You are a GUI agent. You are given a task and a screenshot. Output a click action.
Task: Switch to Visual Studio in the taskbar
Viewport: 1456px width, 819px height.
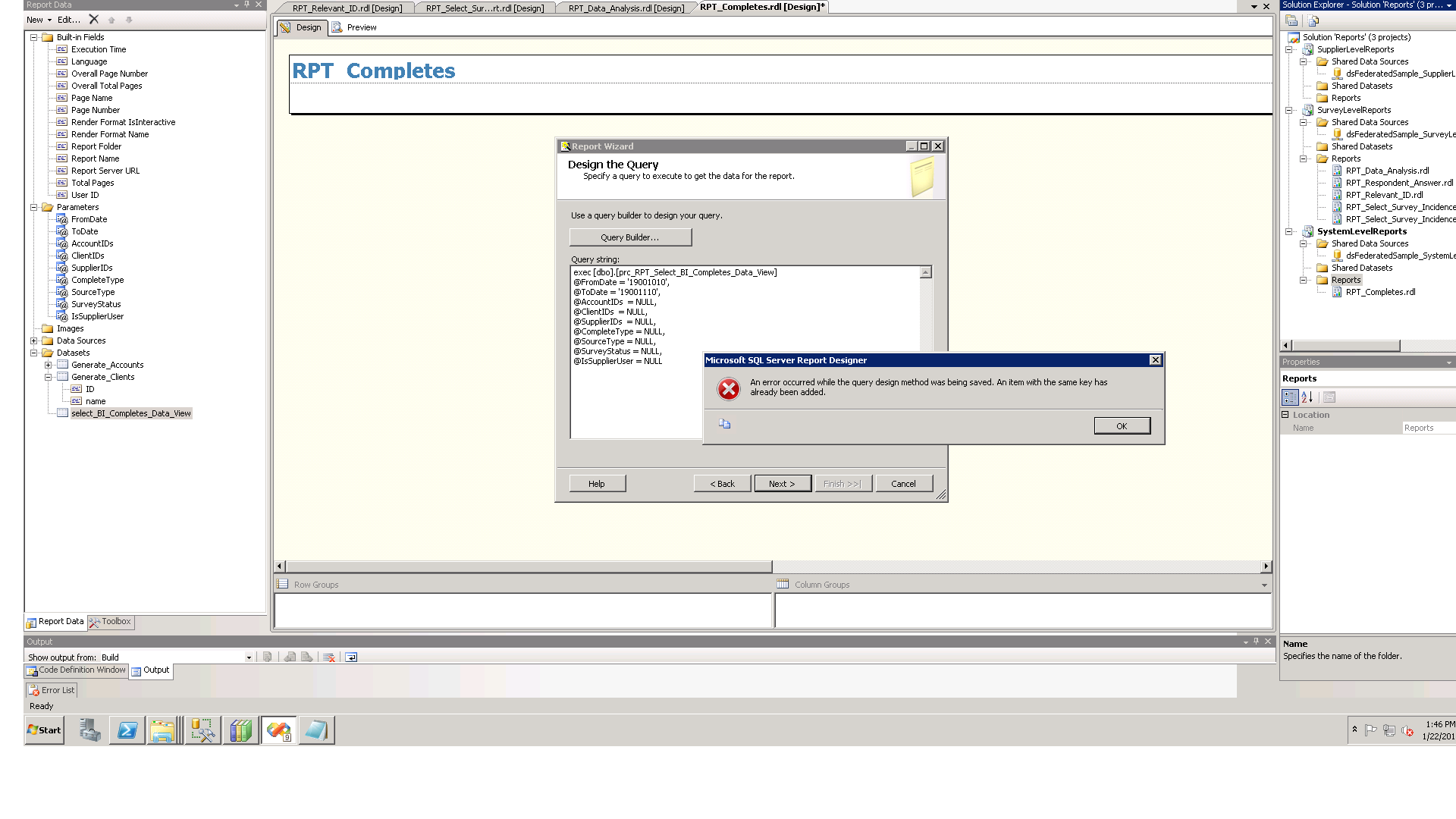(278, 730)
